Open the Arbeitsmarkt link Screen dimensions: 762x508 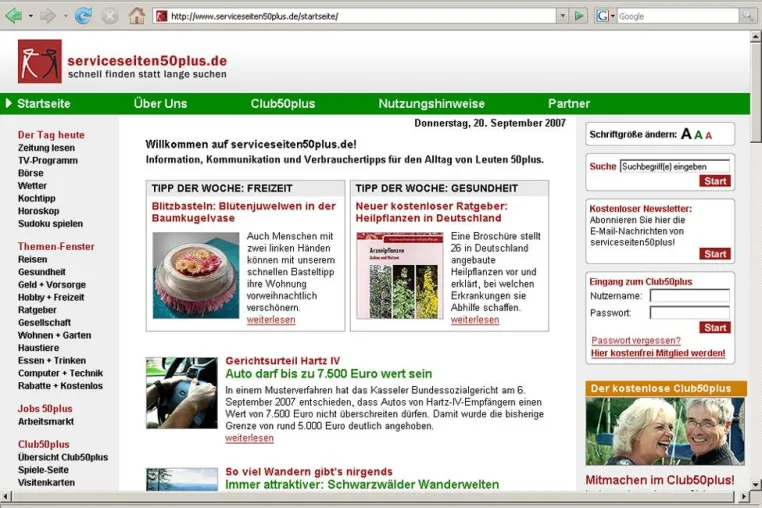tap(46, 422)
